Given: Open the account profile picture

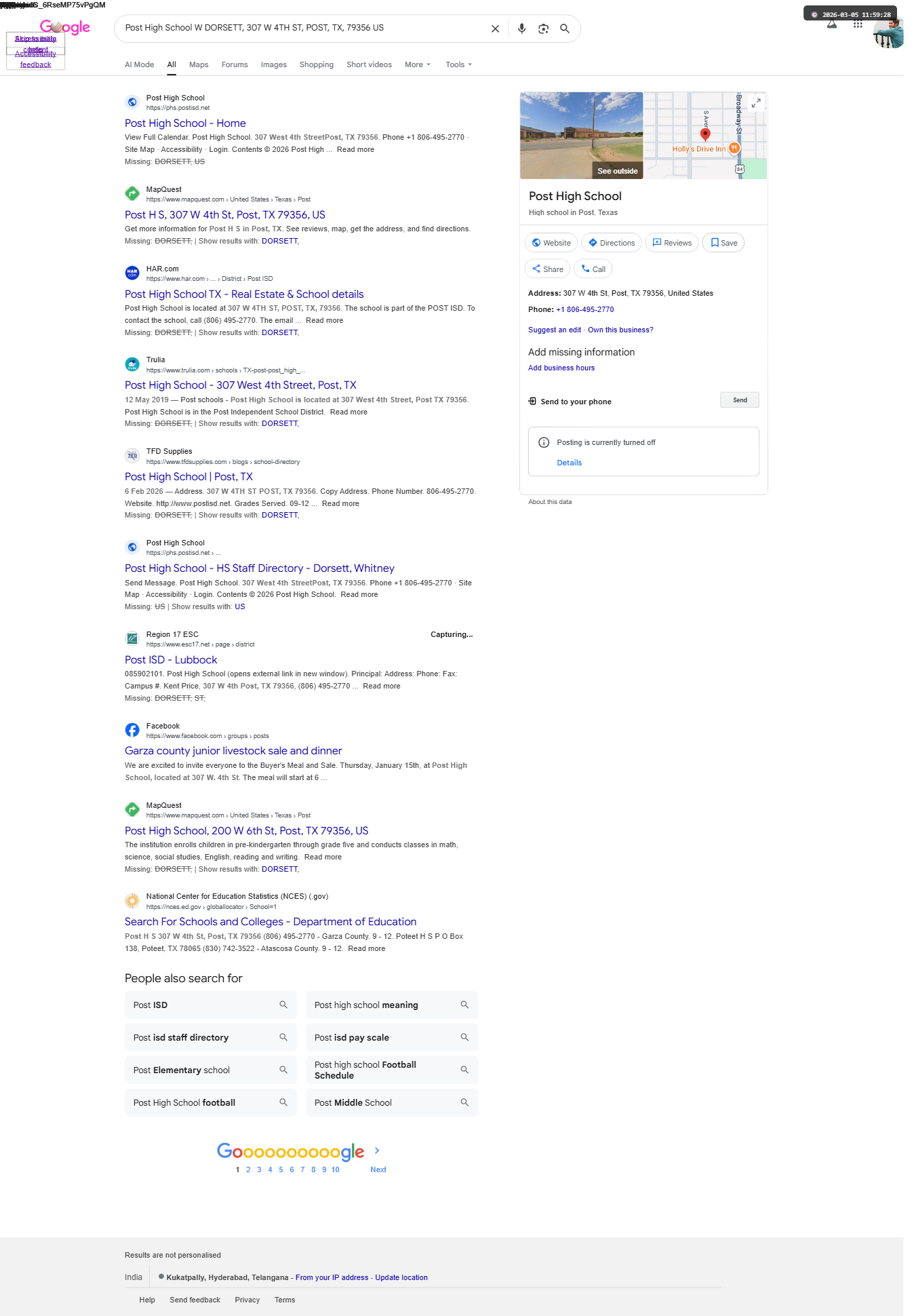Looking at the screenshot, I should point(888,33).
